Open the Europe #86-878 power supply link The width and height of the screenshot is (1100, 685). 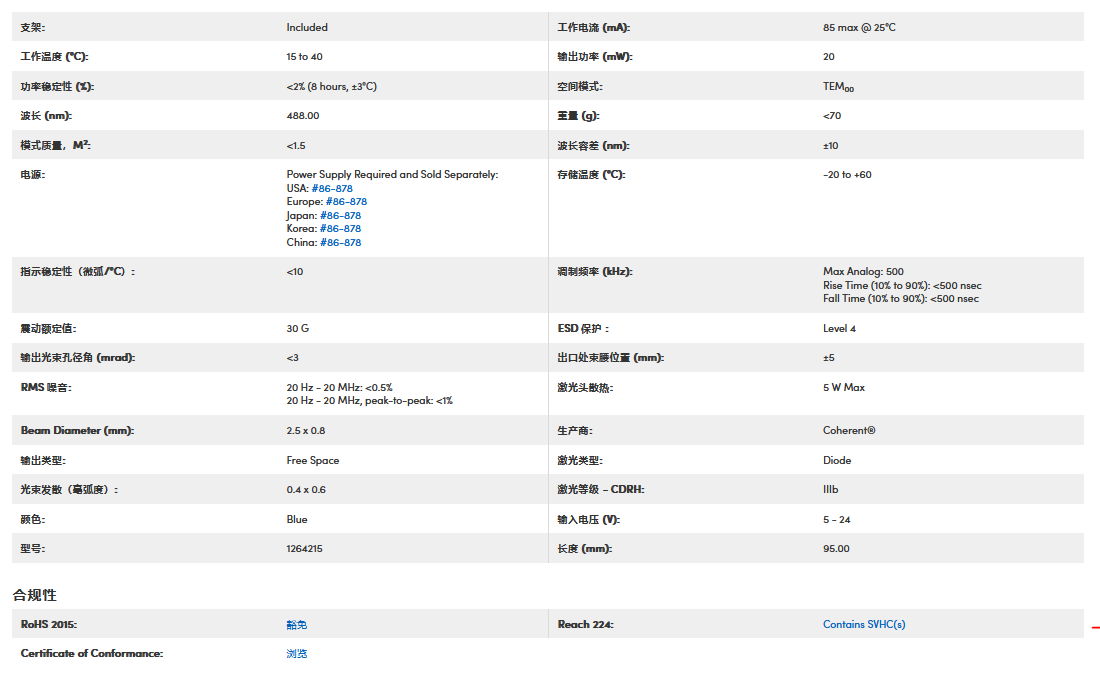[346, 202]
